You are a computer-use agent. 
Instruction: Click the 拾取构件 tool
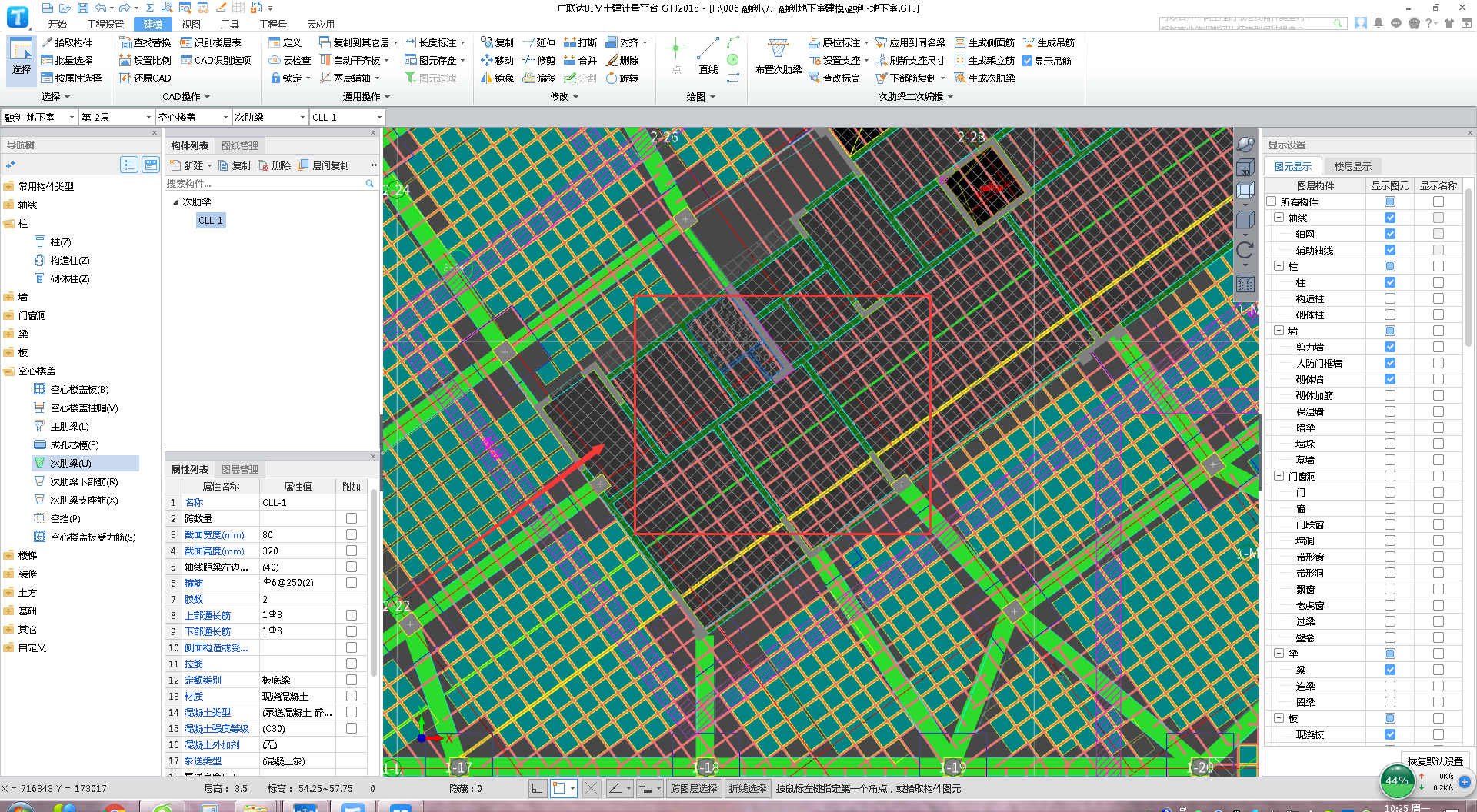tap(67, 42)
